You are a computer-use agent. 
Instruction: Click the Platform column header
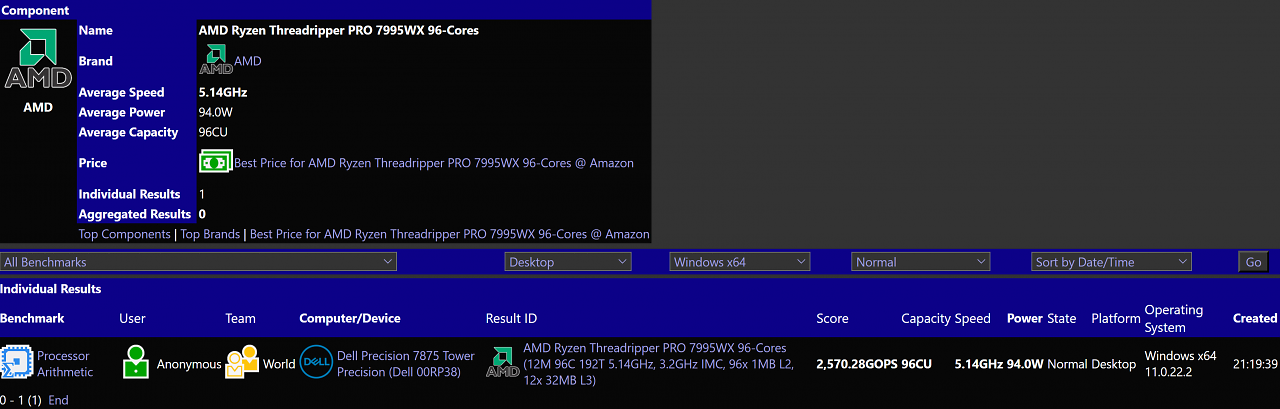click(x=1116, y=319)
